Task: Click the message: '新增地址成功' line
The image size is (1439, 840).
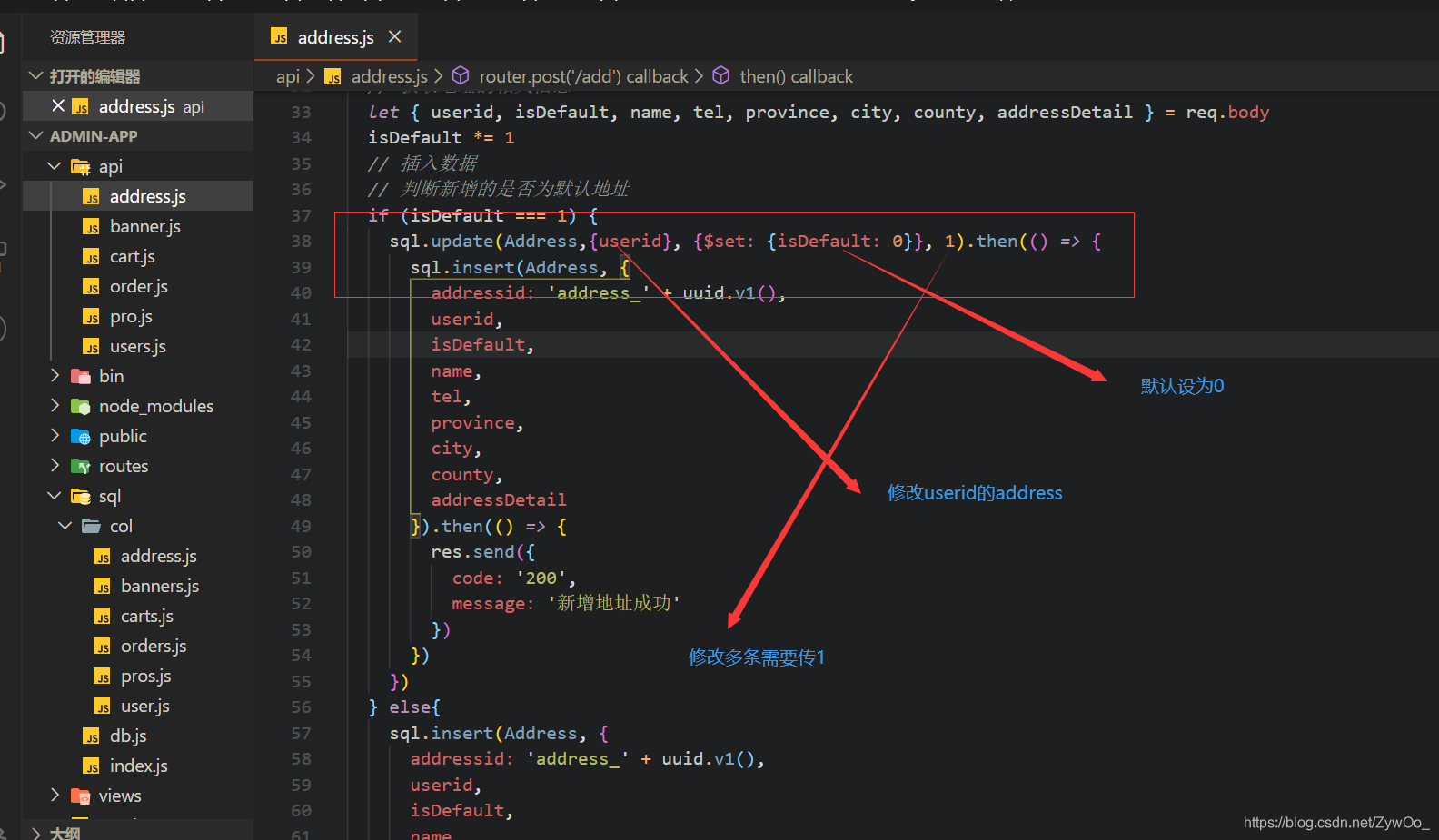Action: pos(566,604)
